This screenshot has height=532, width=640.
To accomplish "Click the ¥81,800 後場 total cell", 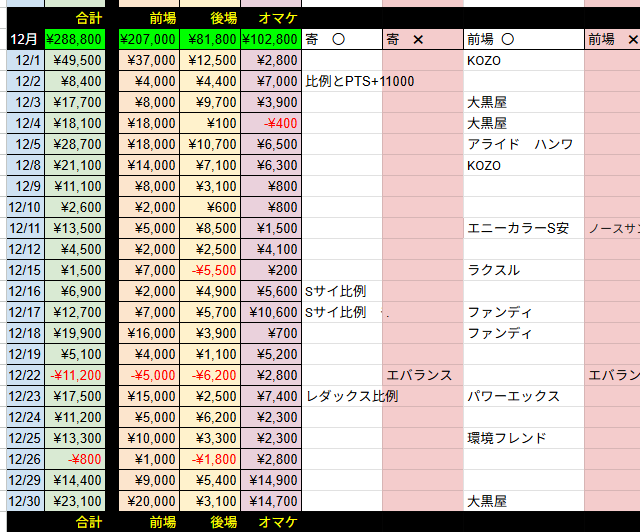I will pos(210,39).
